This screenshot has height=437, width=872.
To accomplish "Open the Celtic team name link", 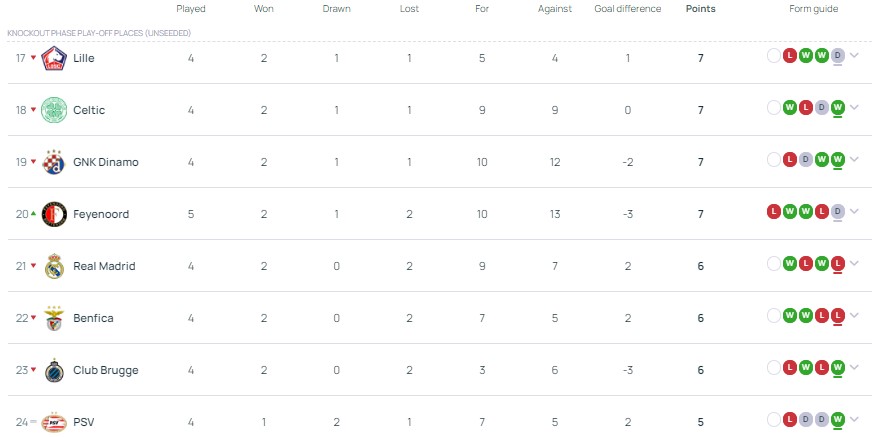I will [x=89, y=110].
